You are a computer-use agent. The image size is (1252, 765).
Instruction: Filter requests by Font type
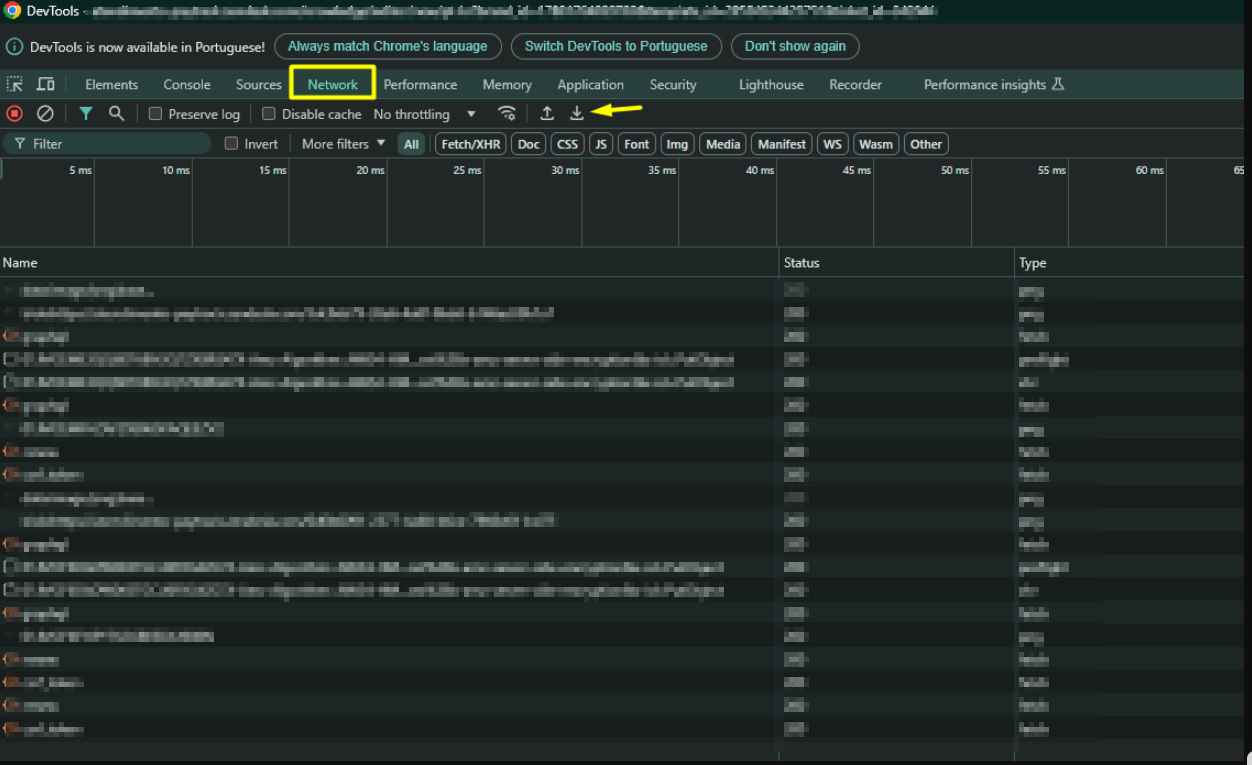(637, 144)
